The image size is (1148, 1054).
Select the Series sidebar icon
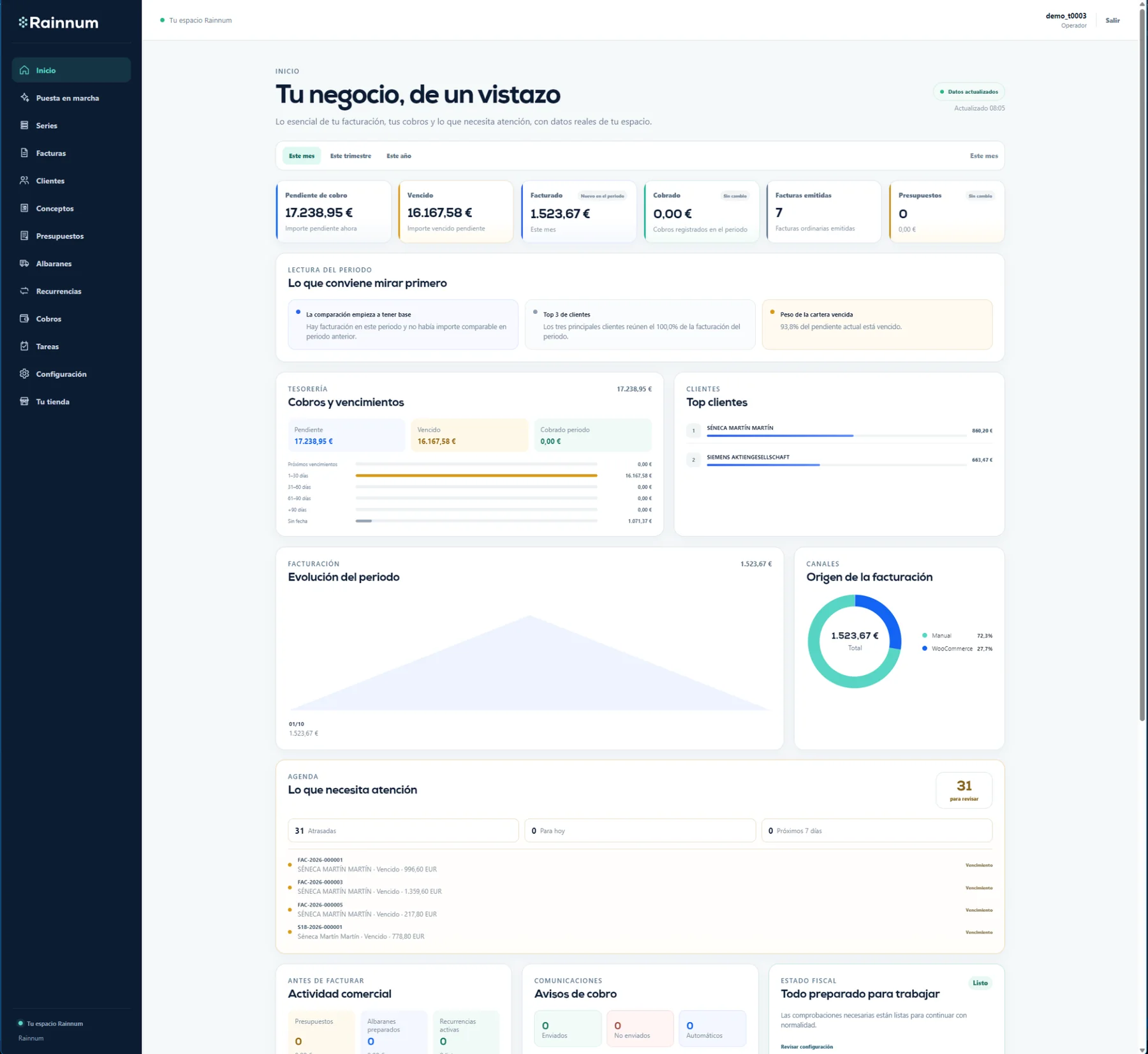[24, 125]
